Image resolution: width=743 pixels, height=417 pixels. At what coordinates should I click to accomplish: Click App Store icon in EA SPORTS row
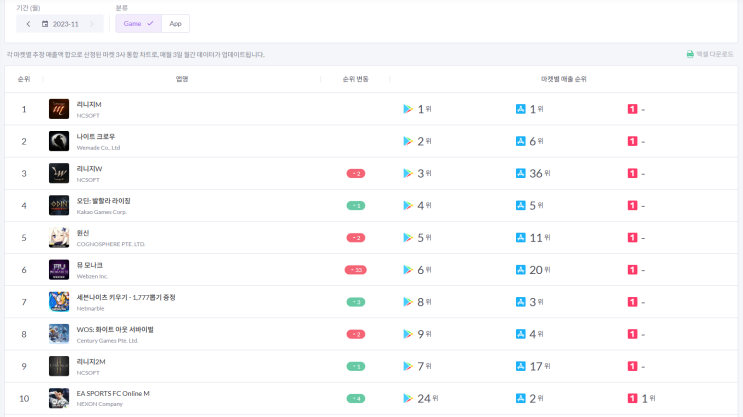tap(520, 399)
